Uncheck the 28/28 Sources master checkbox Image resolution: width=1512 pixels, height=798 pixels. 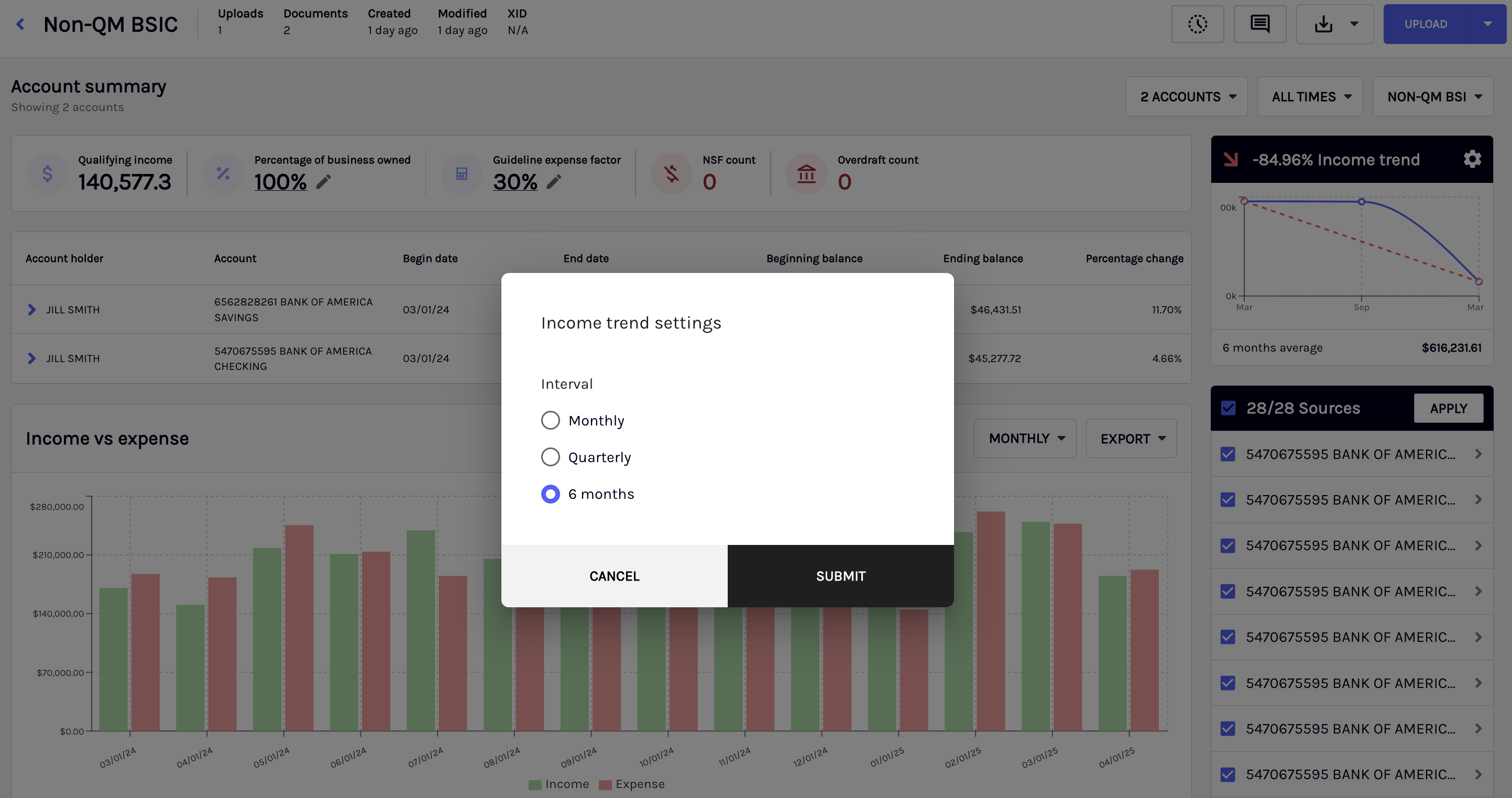tap(1228, 408)
